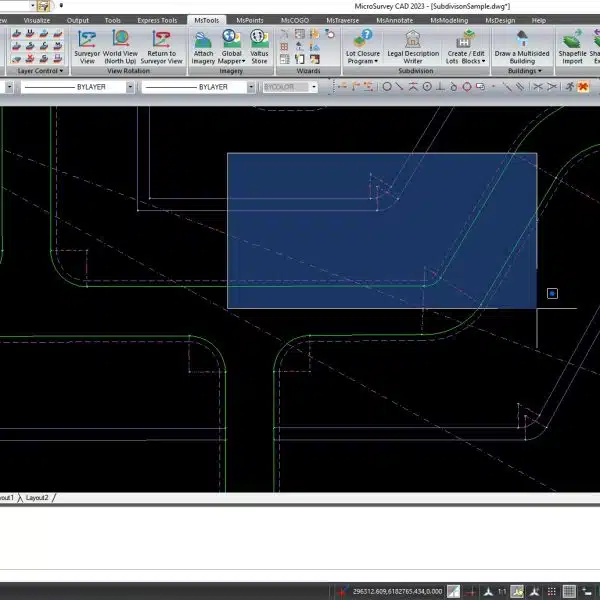
Task: Click the coordinate readout in status bar
Action: point(397,591)
